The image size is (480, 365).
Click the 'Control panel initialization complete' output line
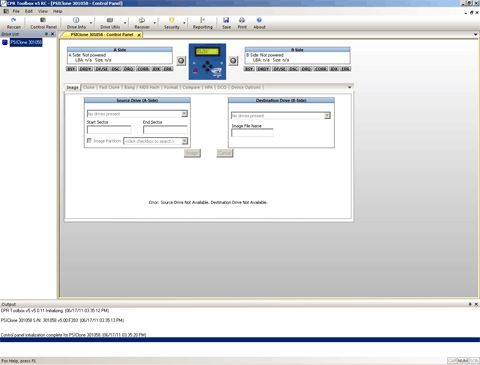pyautogui.click(x=73, y=335)
